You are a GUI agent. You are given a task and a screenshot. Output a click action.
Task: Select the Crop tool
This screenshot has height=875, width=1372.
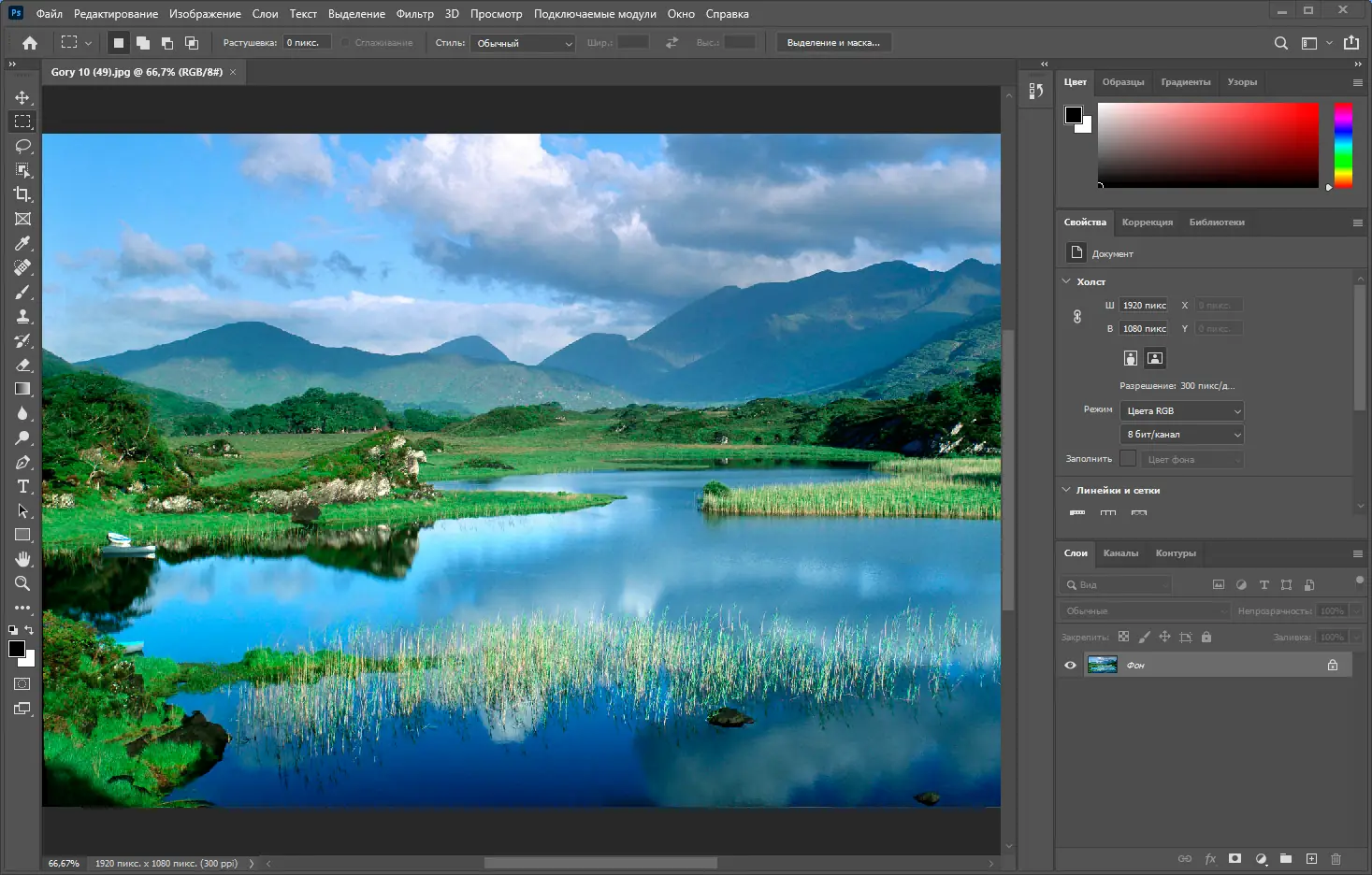[22, 194]
